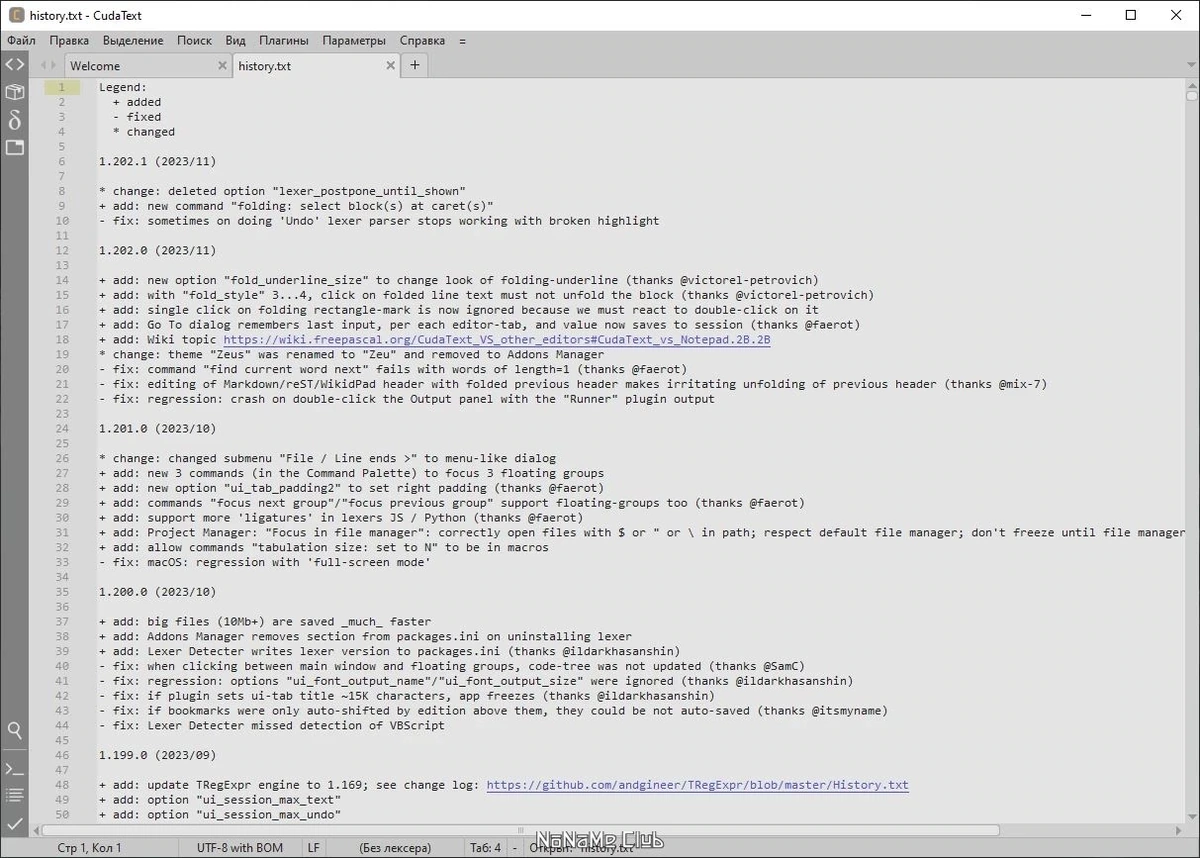Open the Справка menu
Screen dimensions: 1200x858
coord(422,41)
